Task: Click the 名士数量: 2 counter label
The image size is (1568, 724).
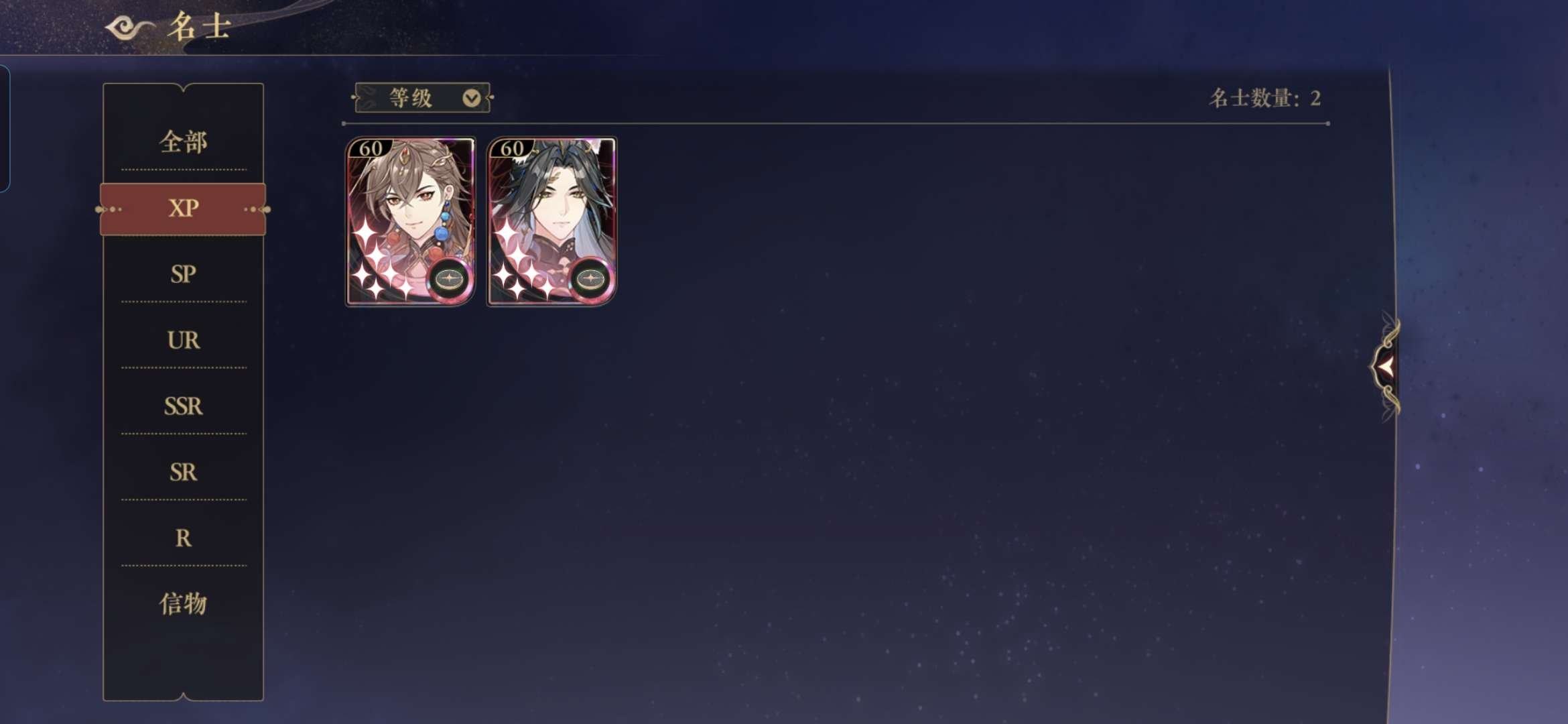Action: point(1264,99)
